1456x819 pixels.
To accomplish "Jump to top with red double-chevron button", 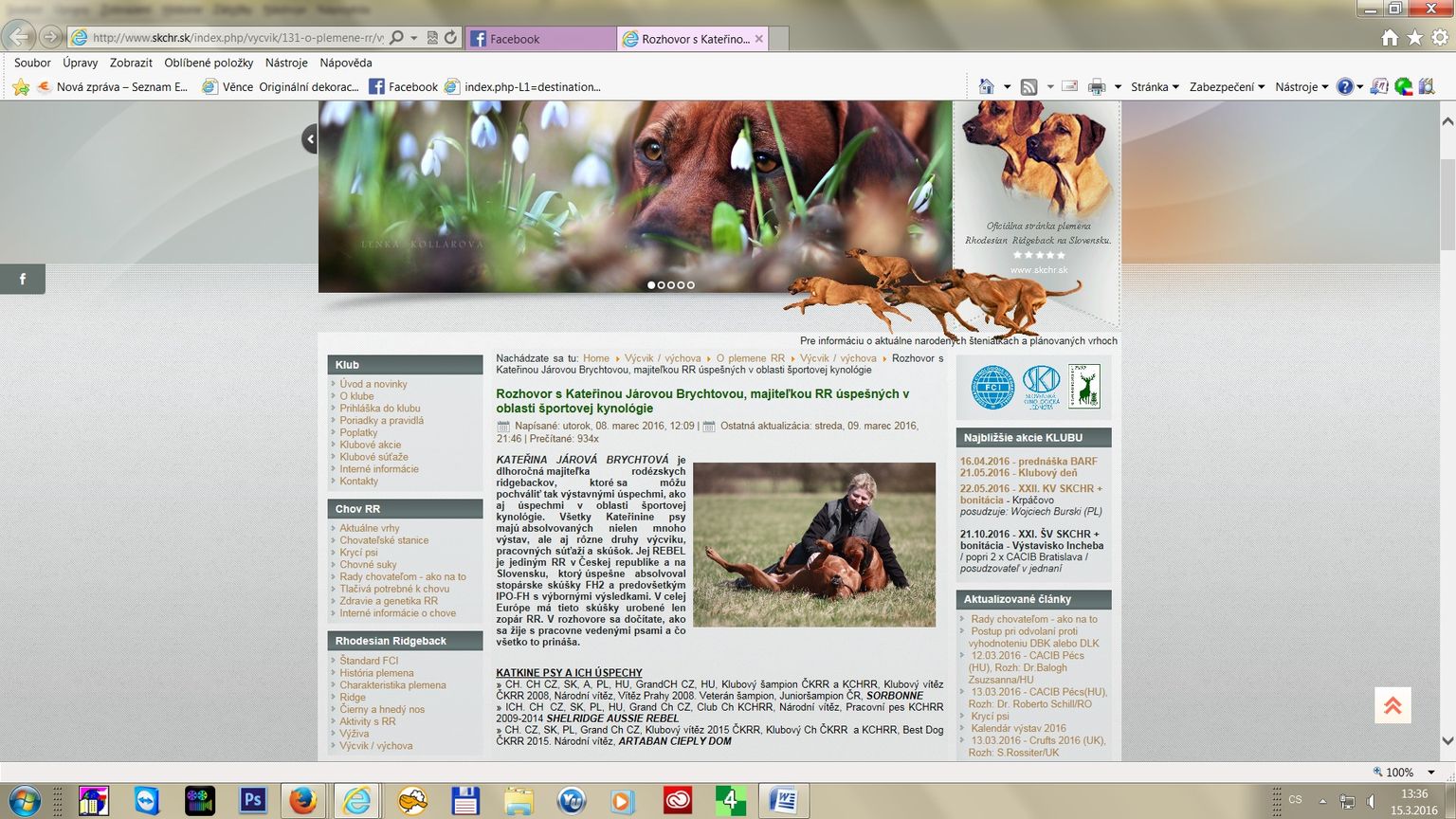I will tap(1392, 705).
